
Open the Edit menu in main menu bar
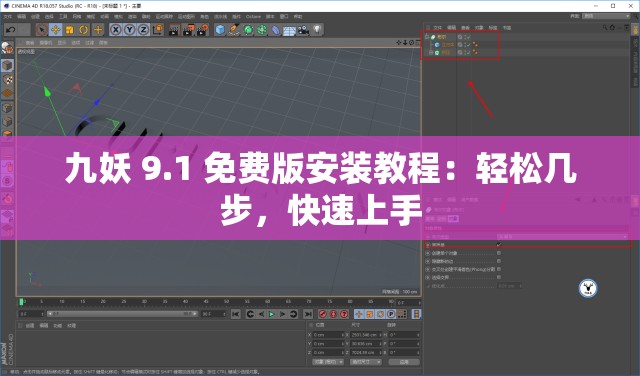click(22, 17)
